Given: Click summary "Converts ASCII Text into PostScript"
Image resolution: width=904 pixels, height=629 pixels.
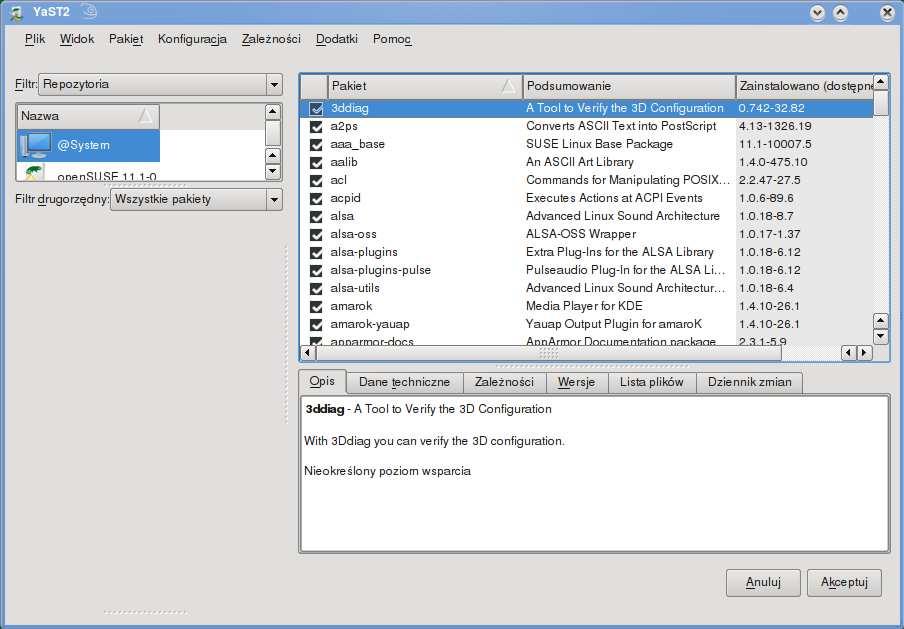Looking at the screenshot, I should click(x=621, y=126).
